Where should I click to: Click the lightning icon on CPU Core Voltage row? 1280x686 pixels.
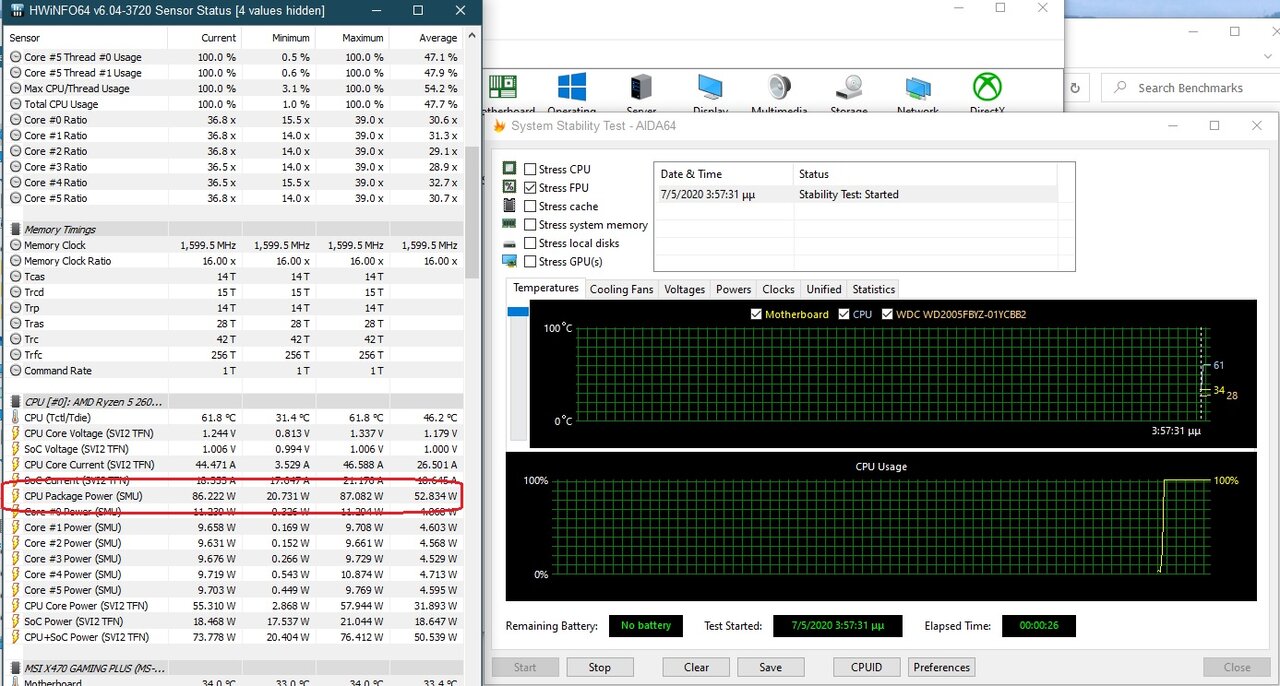(x=15, y=433)
